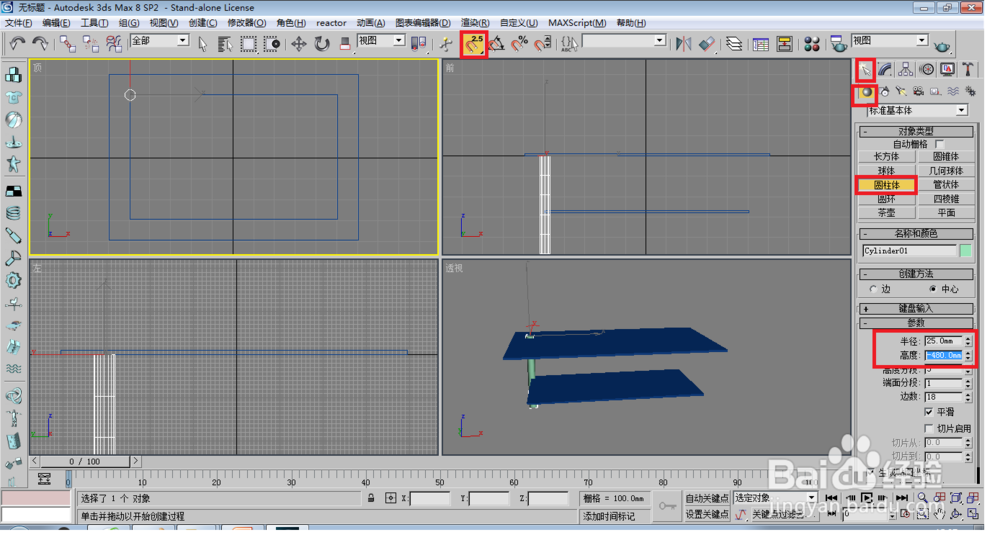Jump to the animation end frame
The image size is (1000, 540).
(x=901, y=498)
